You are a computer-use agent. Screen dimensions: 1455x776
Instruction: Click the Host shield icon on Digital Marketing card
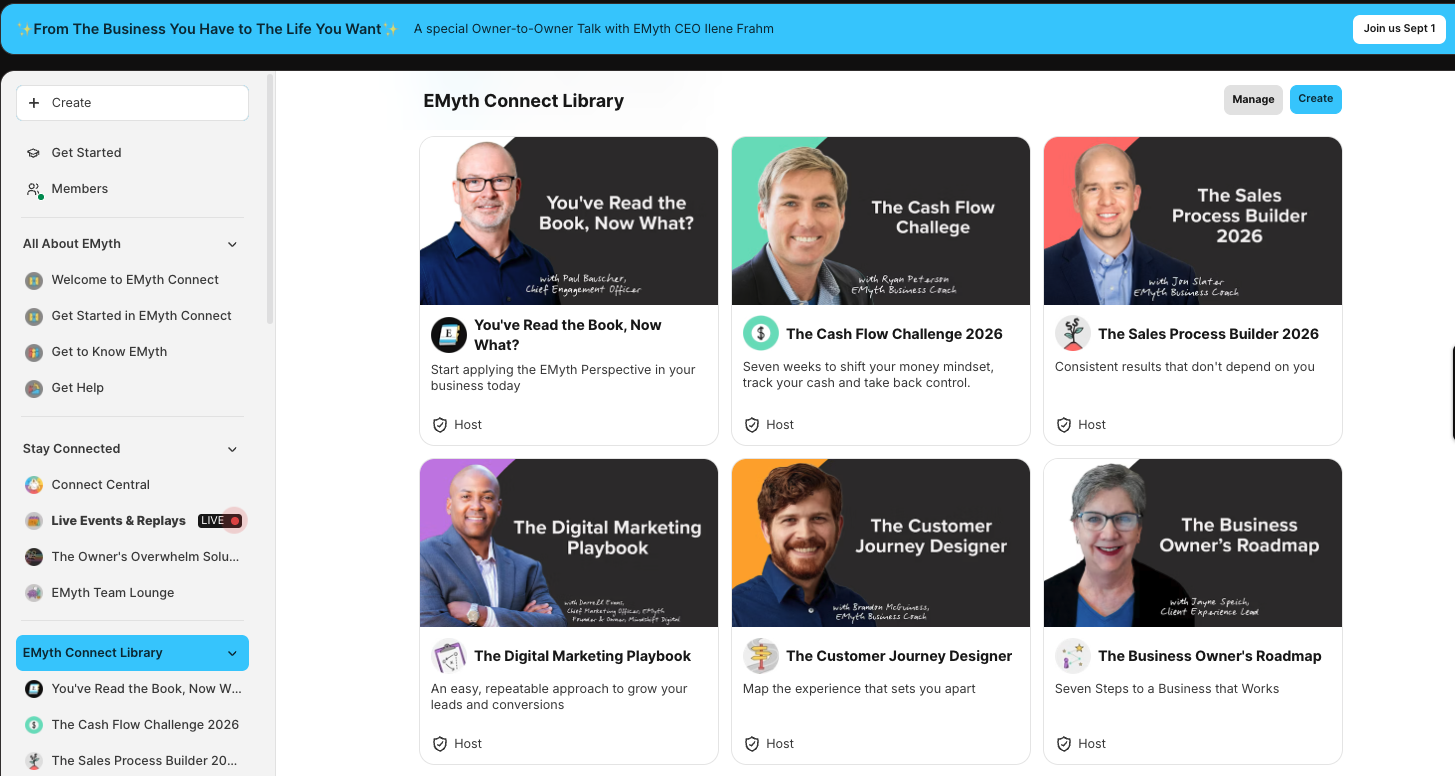(440, 744)
